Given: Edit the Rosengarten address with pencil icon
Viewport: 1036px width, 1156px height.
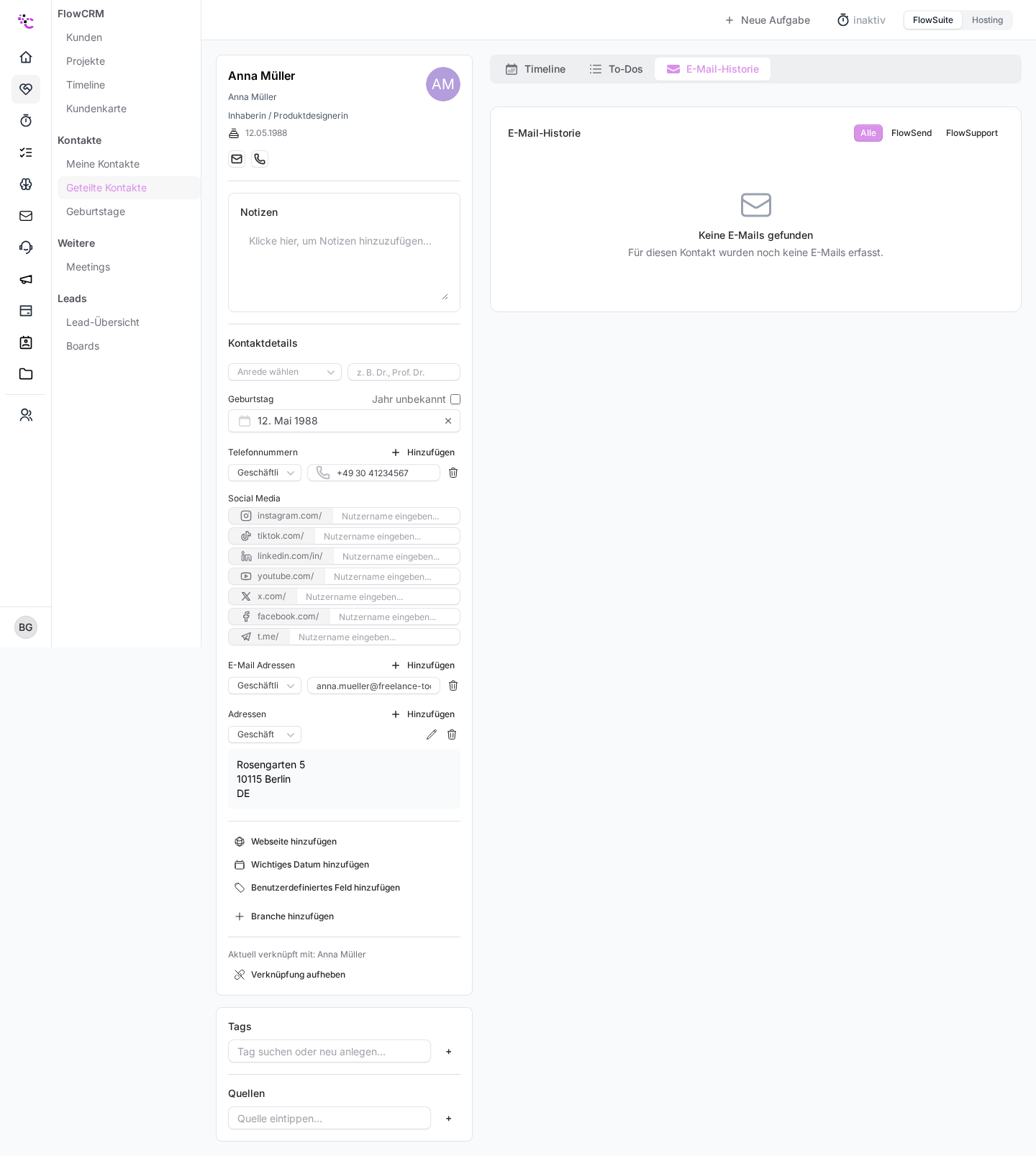Looking at the screenshot, I should pyautogui.click(x=432, y=734).
